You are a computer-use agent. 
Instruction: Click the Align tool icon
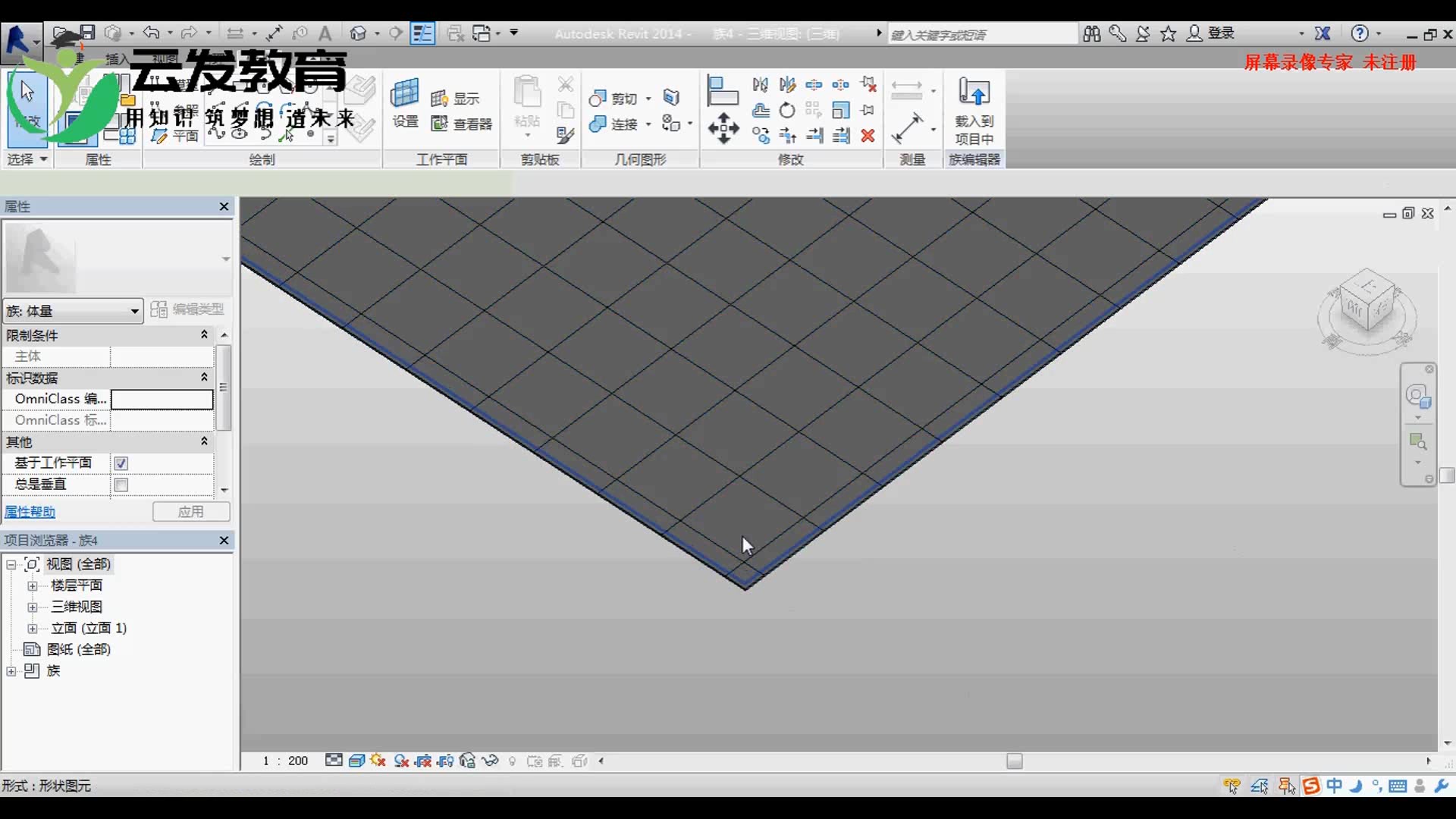click(x=722, y=91)
